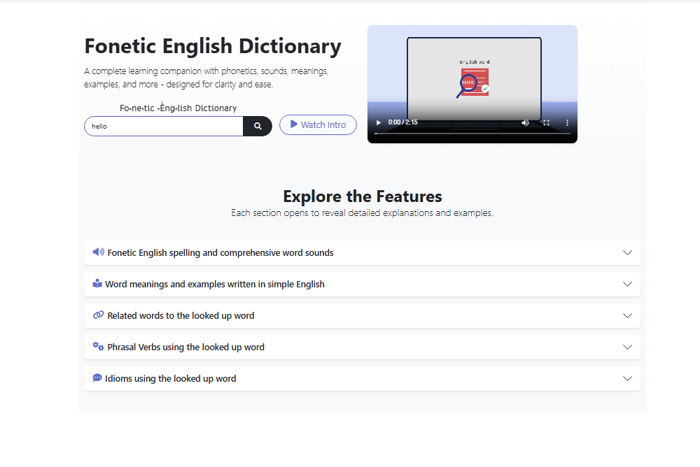Image resolution: width=700 pixels, height=467 pixels.
Task: Click the speech bubble icon beside Idioms
Action: (97, 378)
